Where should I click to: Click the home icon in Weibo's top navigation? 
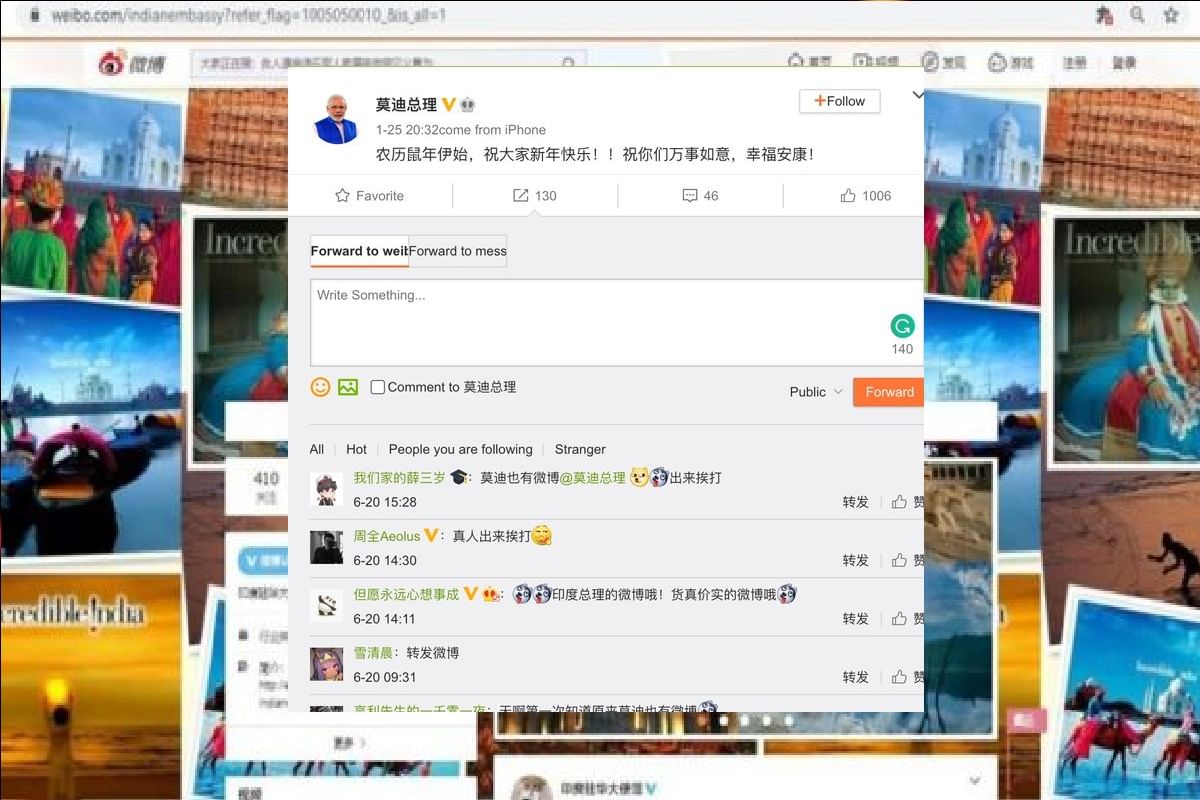click(x=797, y=59)
